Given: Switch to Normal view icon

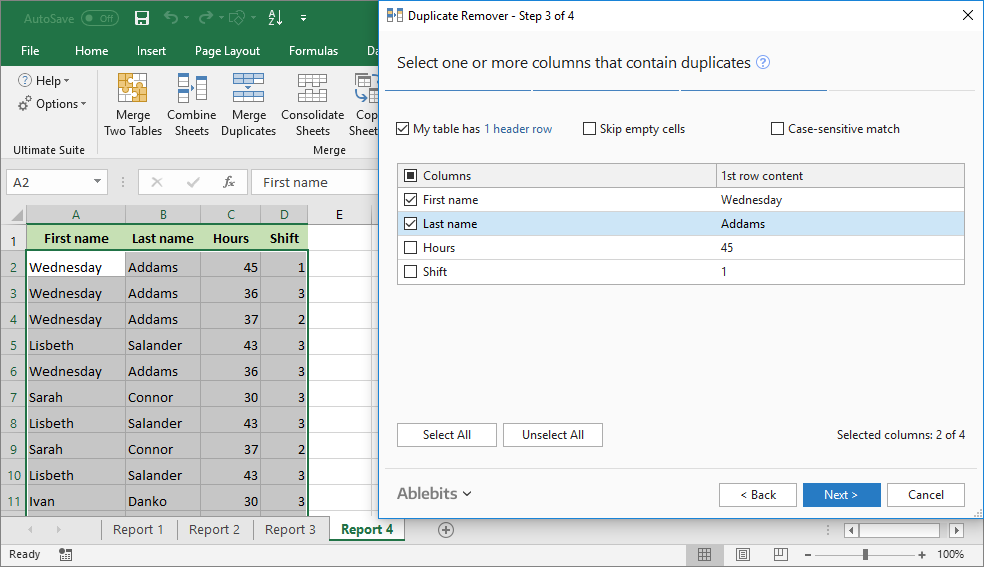Looking at the screenshot, I should [705, 554].
